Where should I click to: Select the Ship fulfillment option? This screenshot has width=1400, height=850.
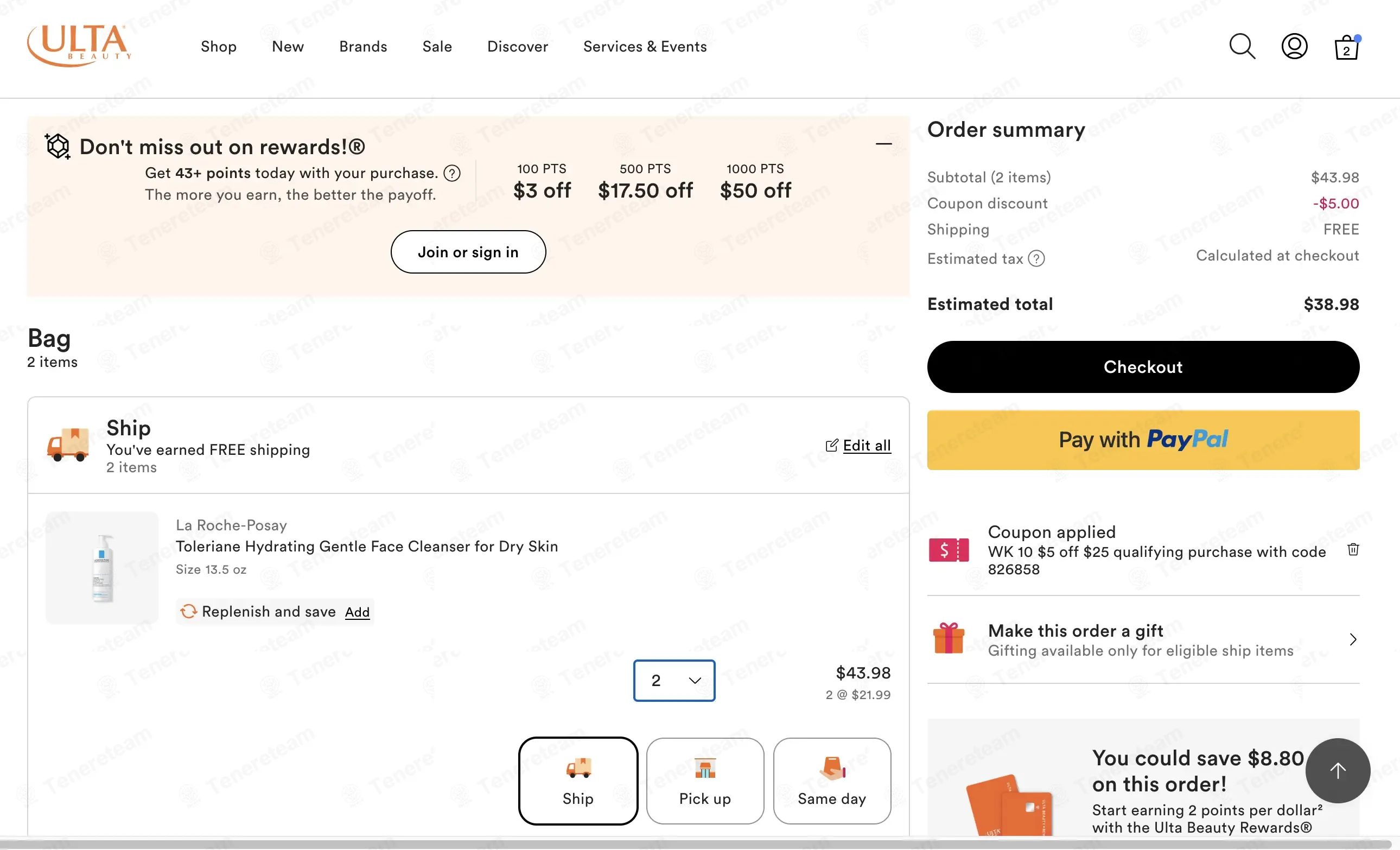click(x=578, y=781)
